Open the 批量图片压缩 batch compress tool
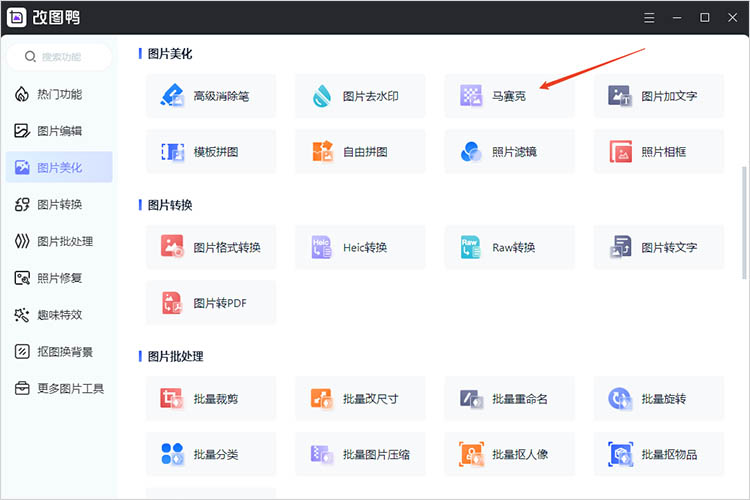The image size is (750, 500). coord(360,454)
